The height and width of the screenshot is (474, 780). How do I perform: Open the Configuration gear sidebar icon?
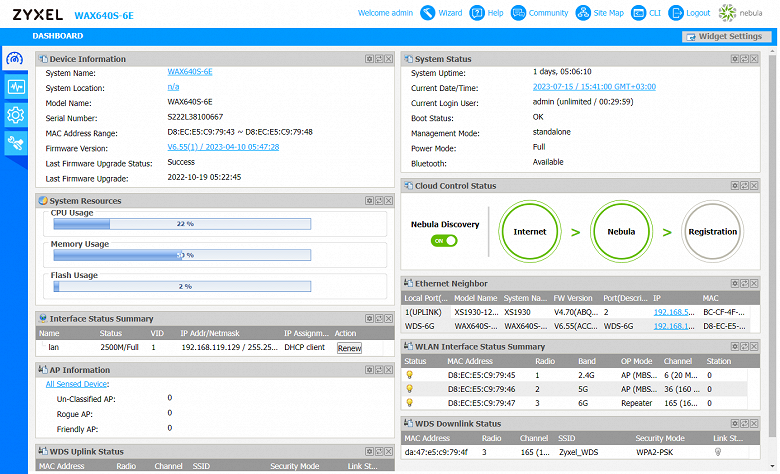(15, 115)
